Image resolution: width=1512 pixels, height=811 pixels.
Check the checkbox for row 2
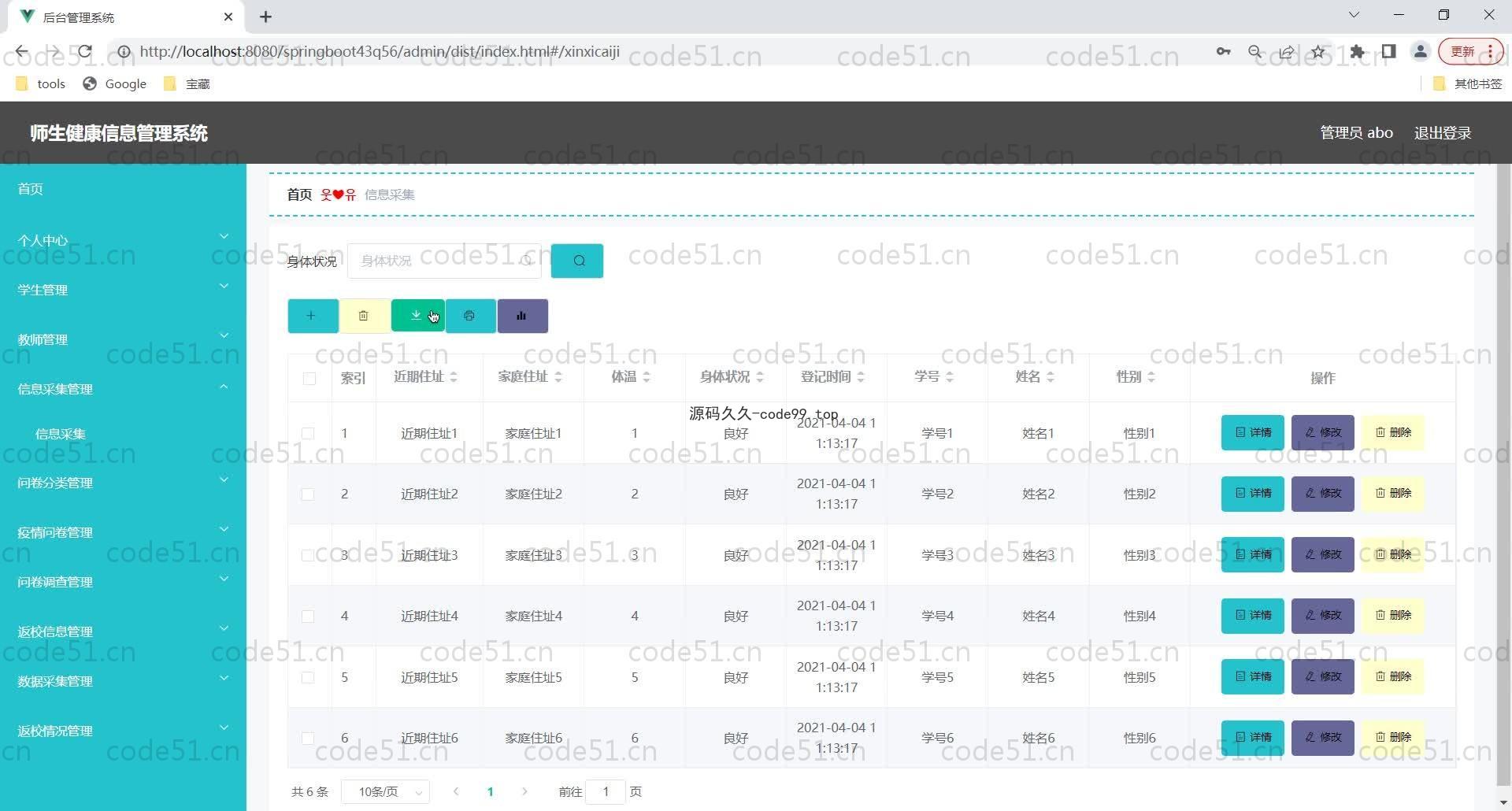[x=308, y=494]
